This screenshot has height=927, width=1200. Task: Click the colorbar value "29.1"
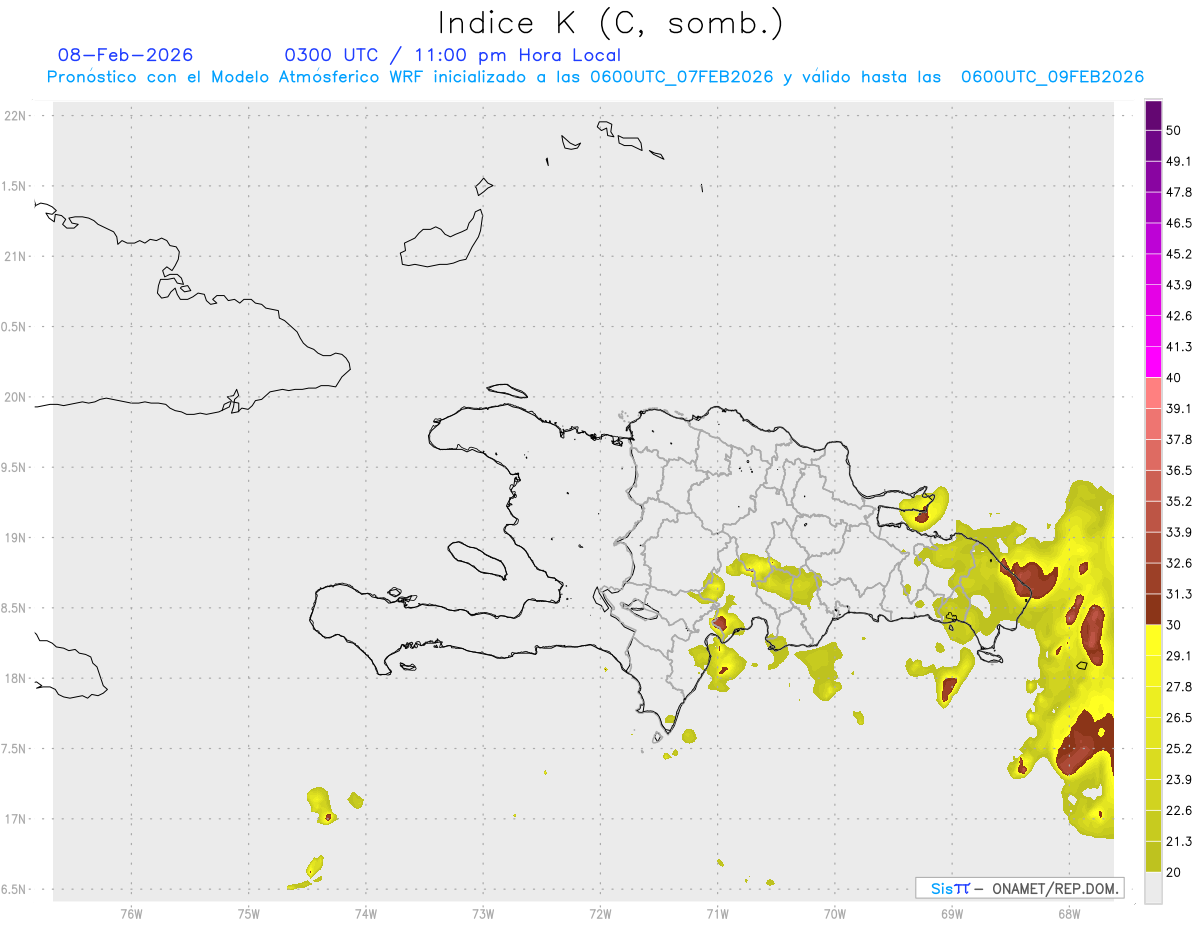pyautogui.click(x=1179, y=656)
